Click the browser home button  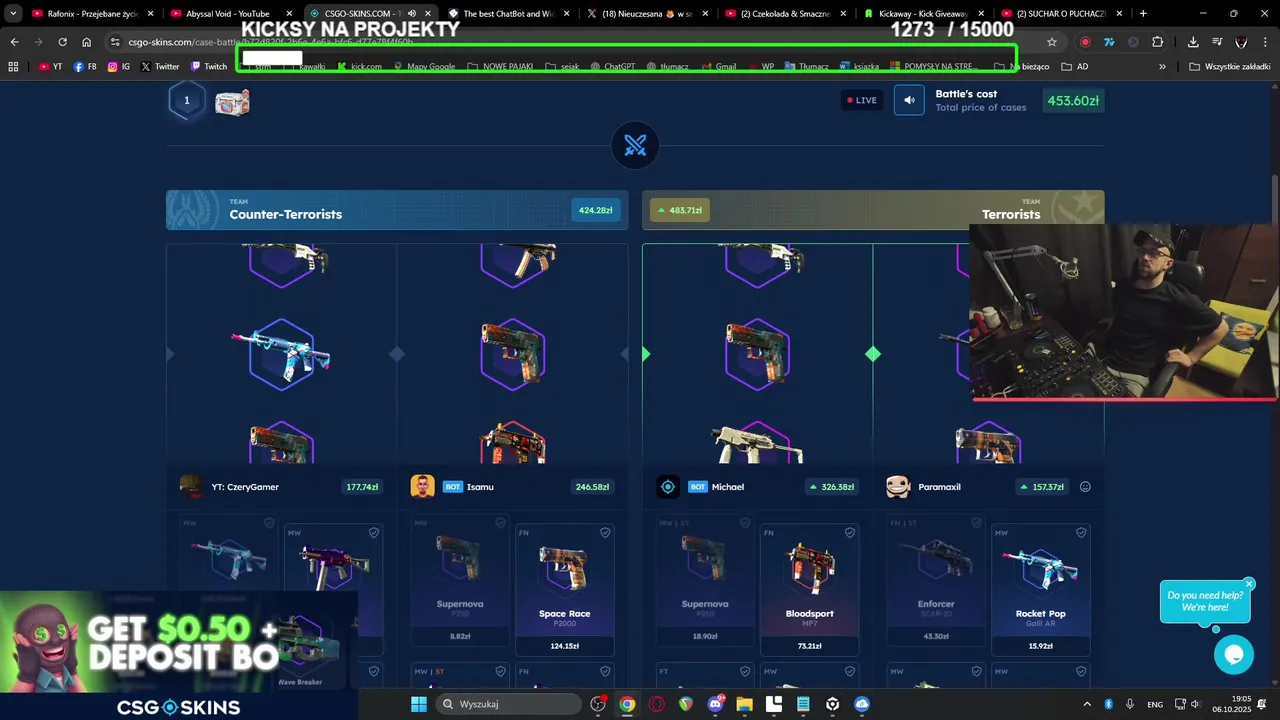coord(86,42)
